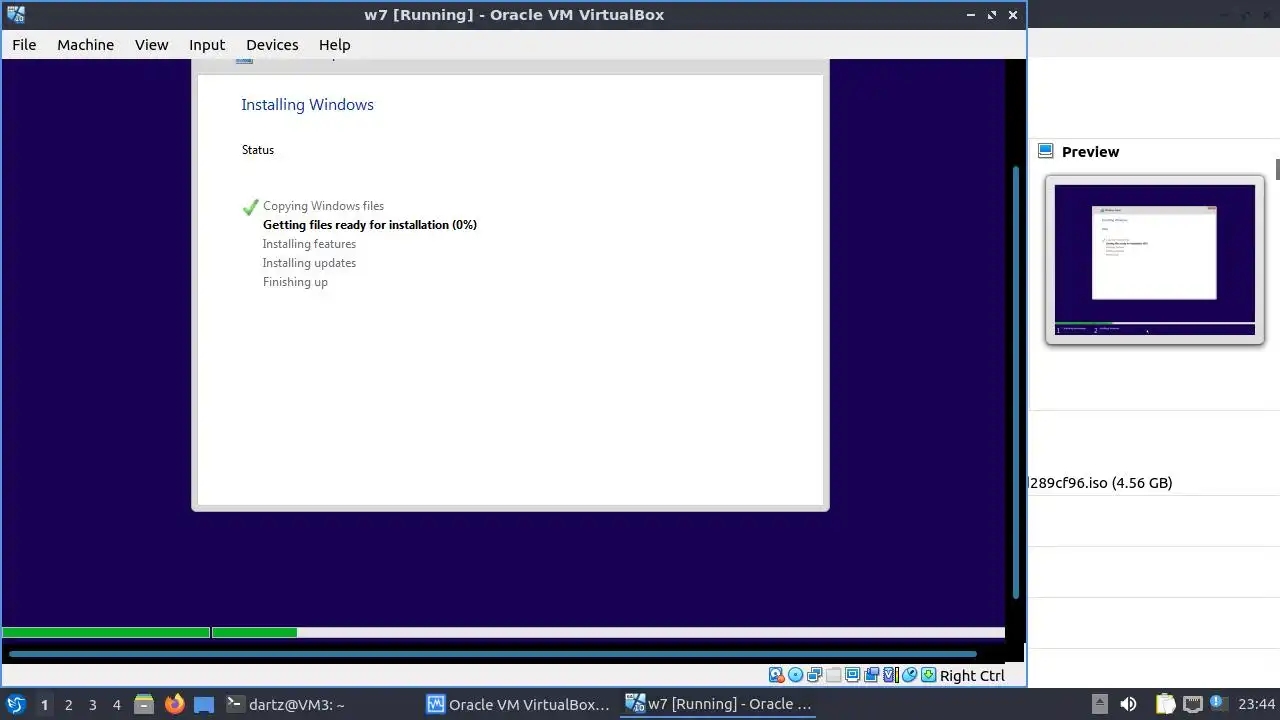Open the View menu
This screenshot has width=1280, height=720.
[x=152, y=45]
